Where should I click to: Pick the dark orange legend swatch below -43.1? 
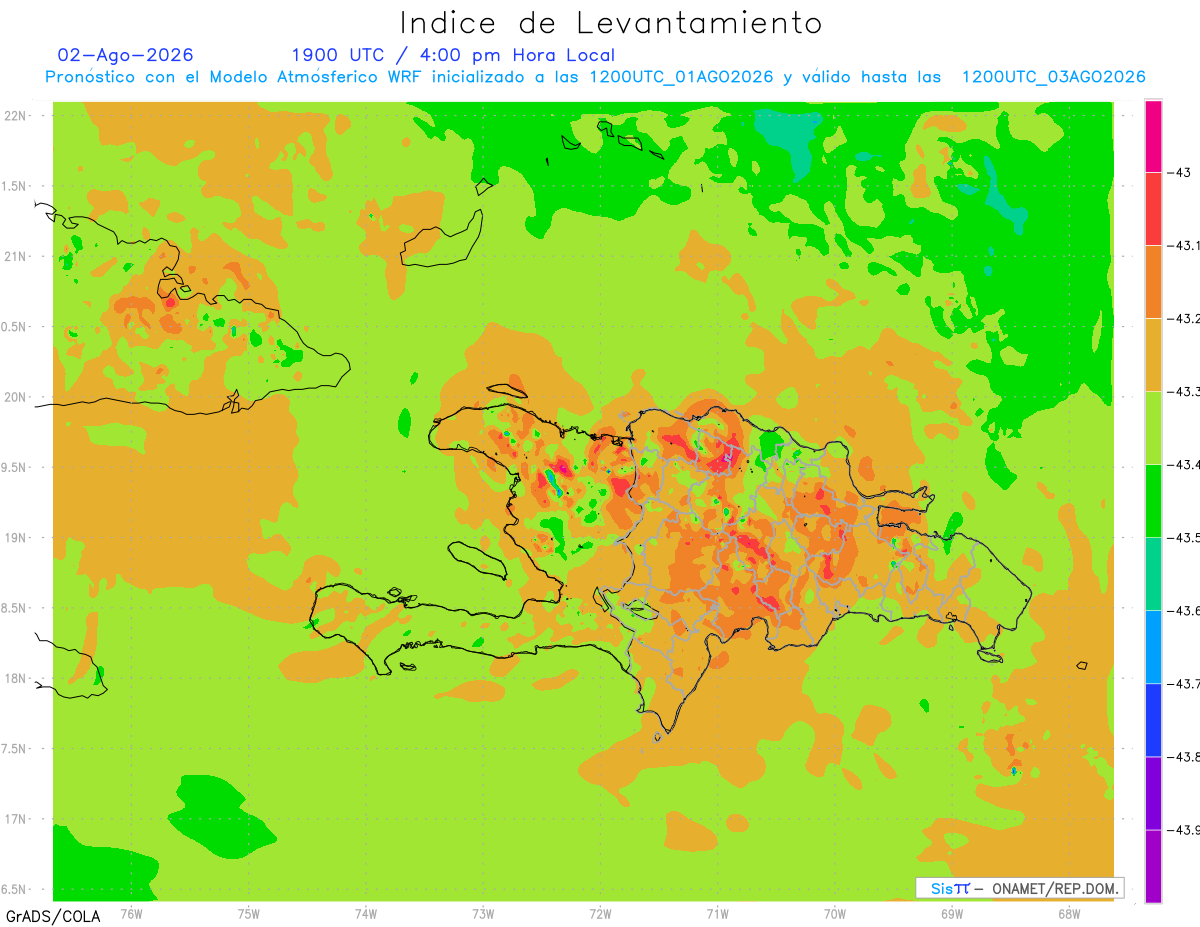point(1153,281)
